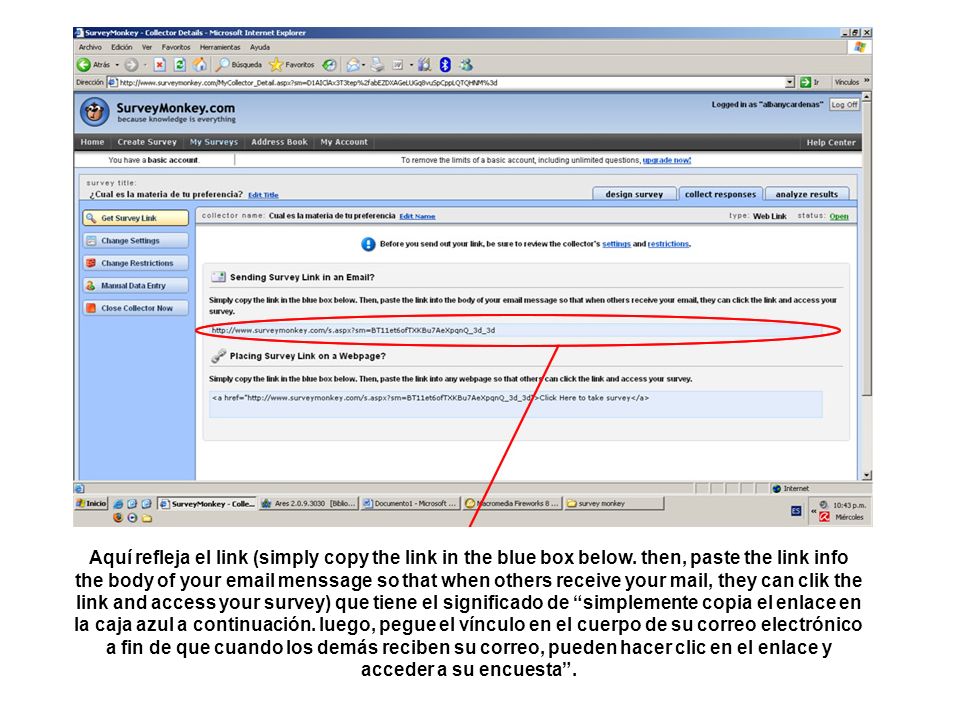Stop page loading with red X icon
This screenshot has height=720, width=960.
[x=159, y=64]
